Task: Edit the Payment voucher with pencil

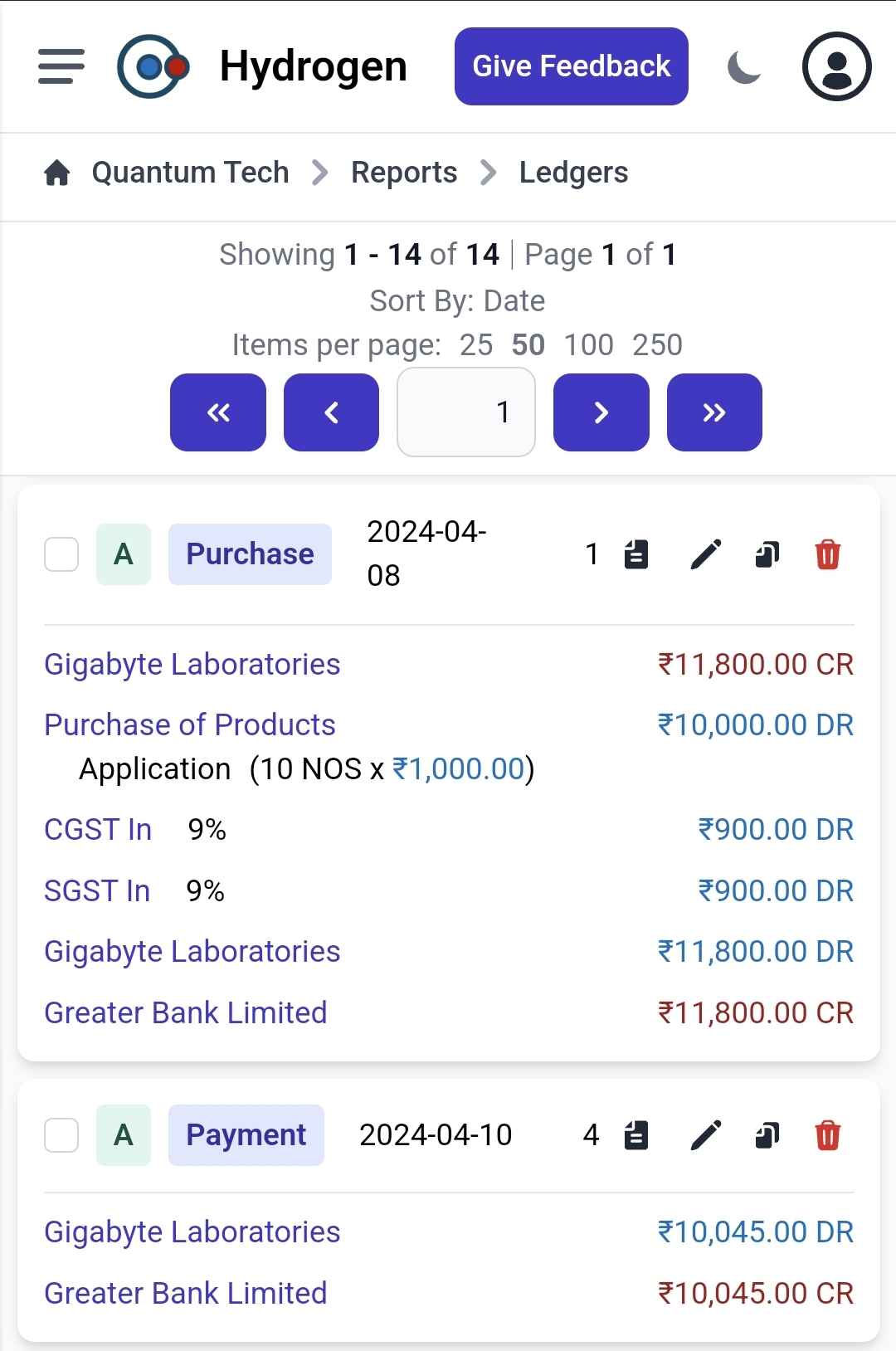Action: coord(706,1135)
